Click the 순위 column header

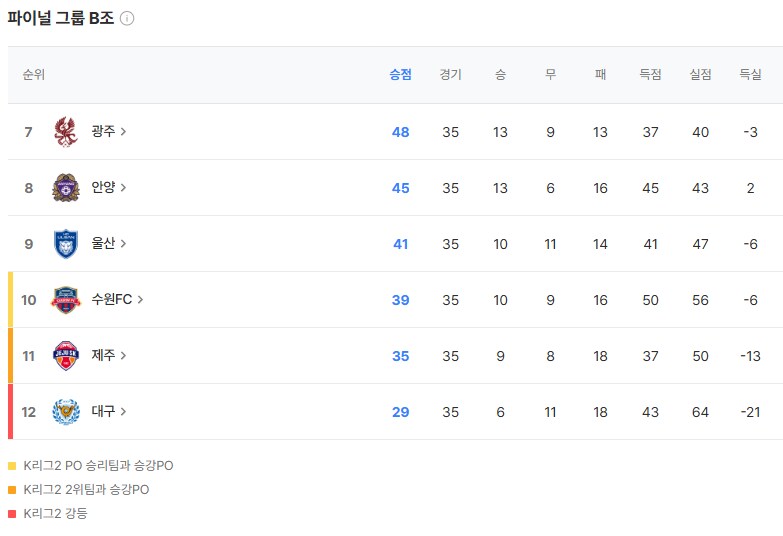34,75
